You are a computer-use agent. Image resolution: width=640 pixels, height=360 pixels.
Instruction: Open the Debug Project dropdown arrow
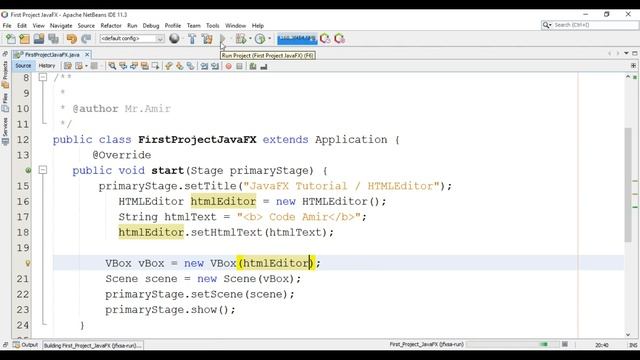(x=250, y=39)
